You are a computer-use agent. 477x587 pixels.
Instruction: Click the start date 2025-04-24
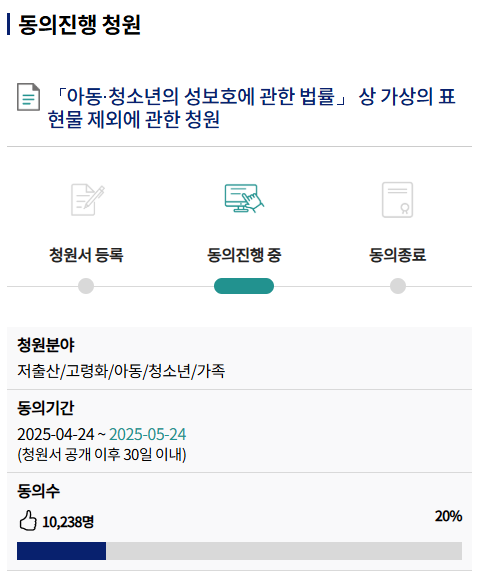pos(56,434)
